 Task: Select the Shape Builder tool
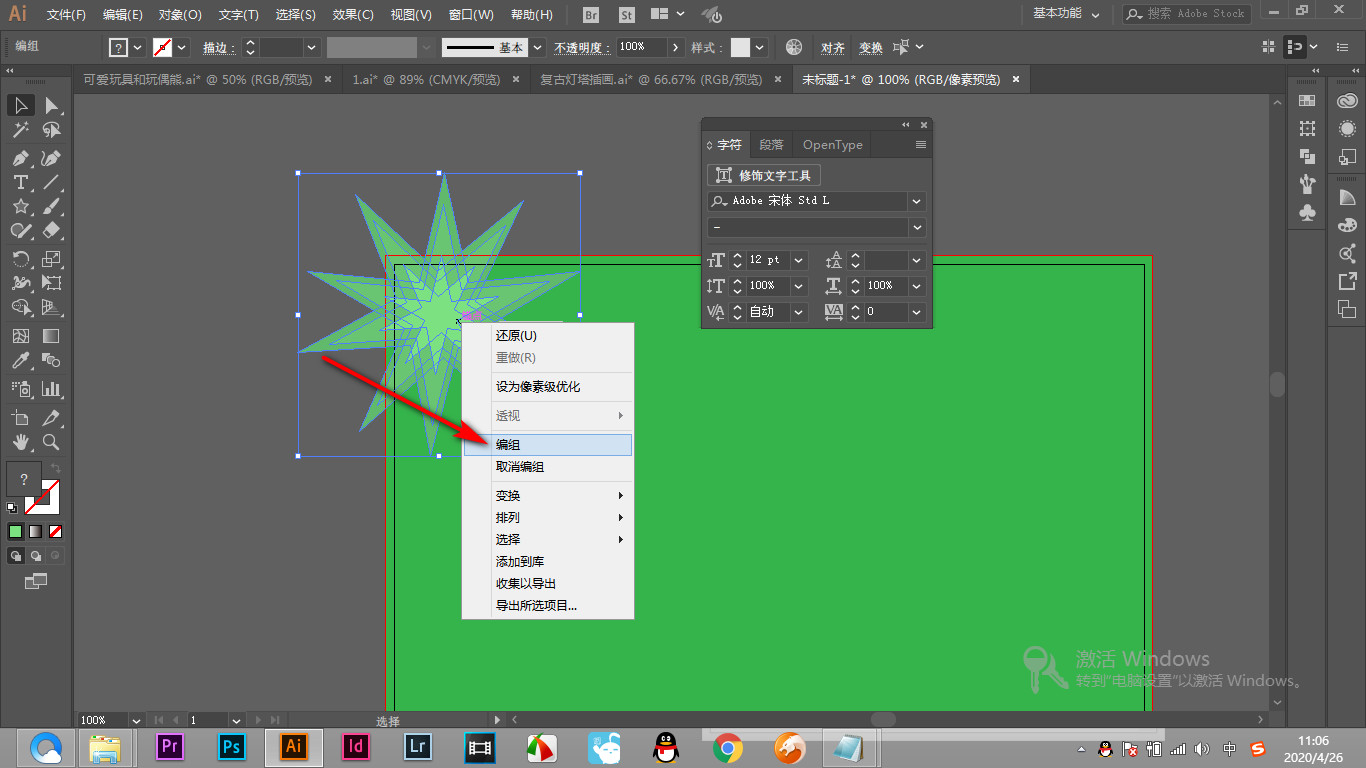click(20, 307)
